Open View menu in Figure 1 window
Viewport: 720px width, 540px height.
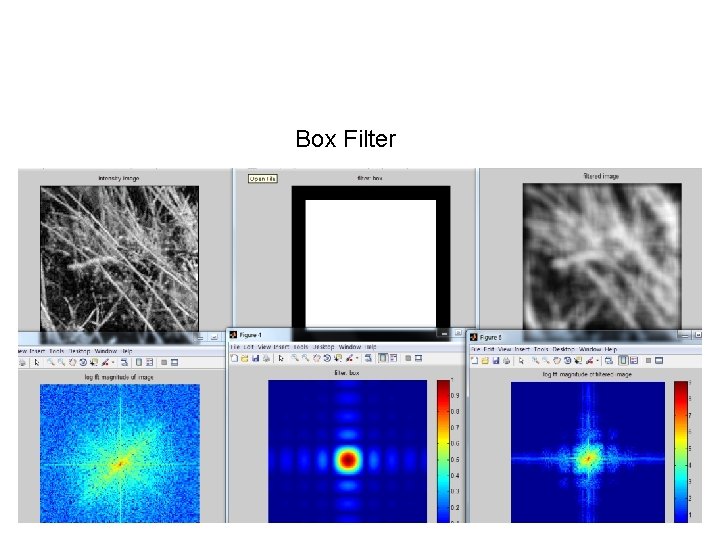pyautogui.click(x=264, y=347)
